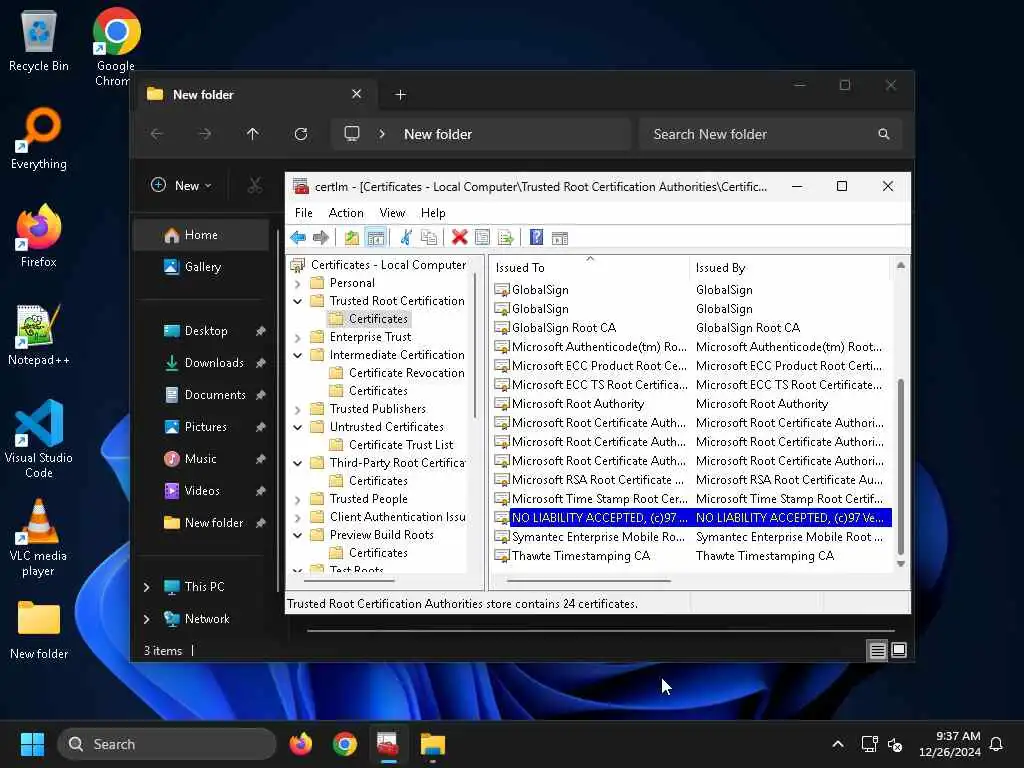Viewport: 1024px width, 768px height.
Task: Click Explorer's Up arrow navigation button
Action: pos(253,134)
